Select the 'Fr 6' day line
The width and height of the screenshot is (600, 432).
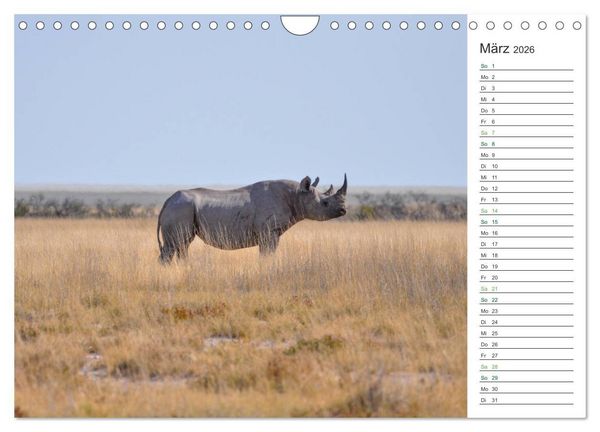coord(527,122)
